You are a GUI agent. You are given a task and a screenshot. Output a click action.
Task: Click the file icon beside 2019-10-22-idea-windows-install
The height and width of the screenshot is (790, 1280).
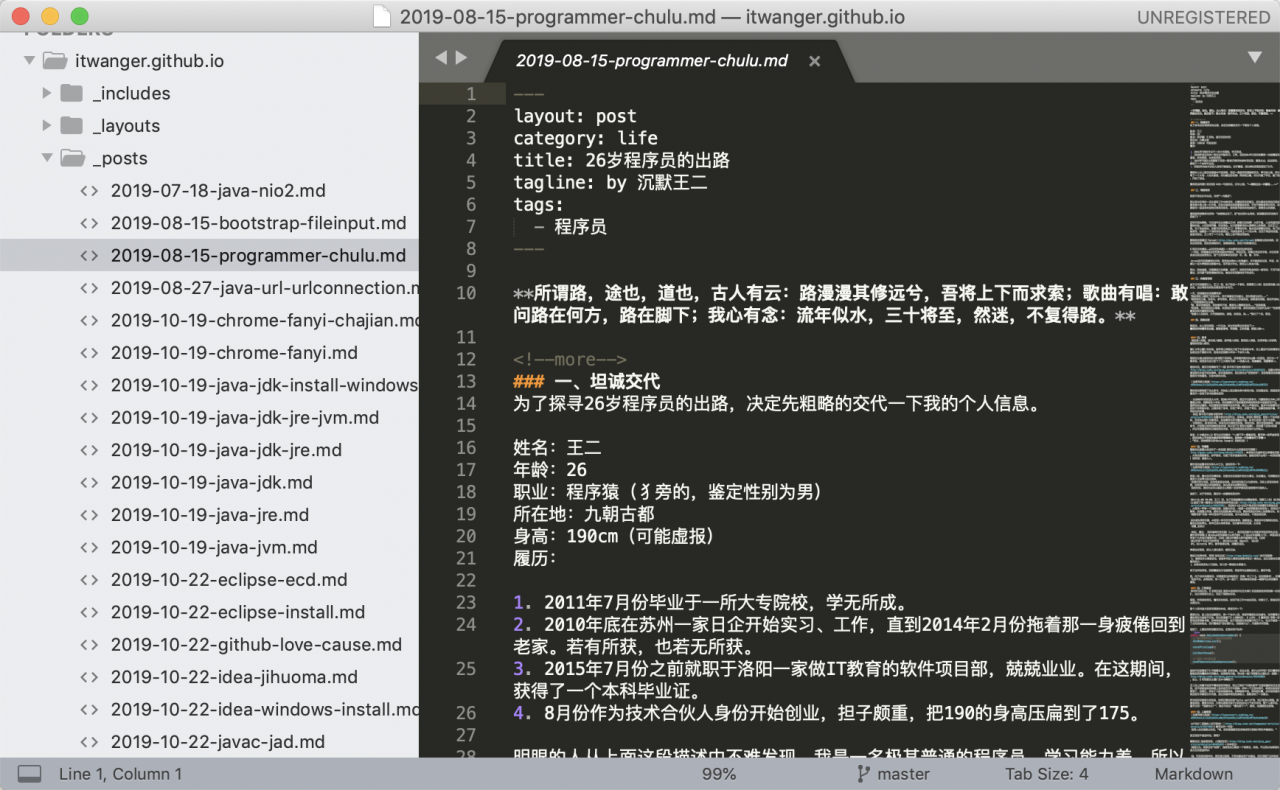90,710
